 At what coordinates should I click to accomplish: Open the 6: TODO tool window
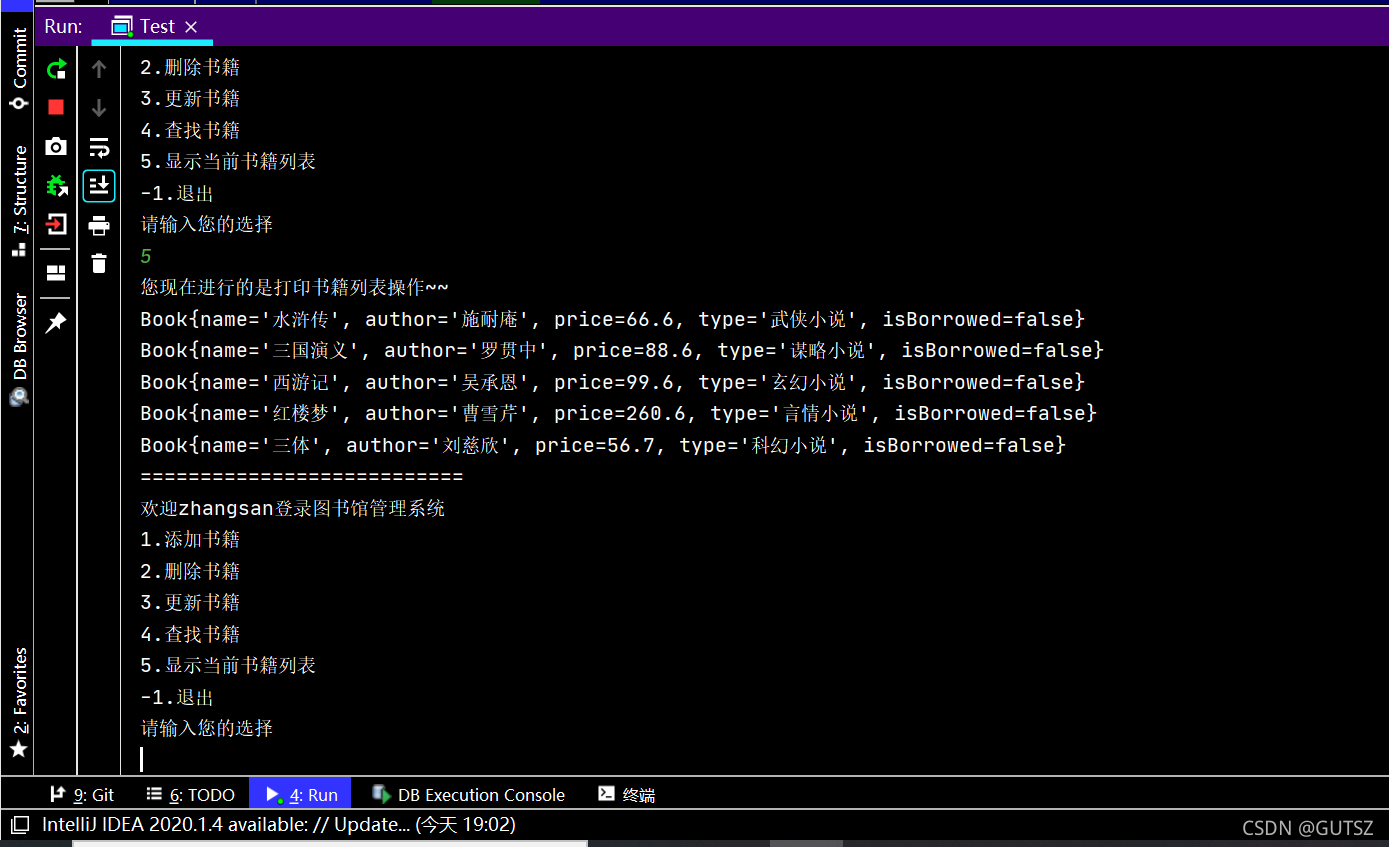[190, 795]
